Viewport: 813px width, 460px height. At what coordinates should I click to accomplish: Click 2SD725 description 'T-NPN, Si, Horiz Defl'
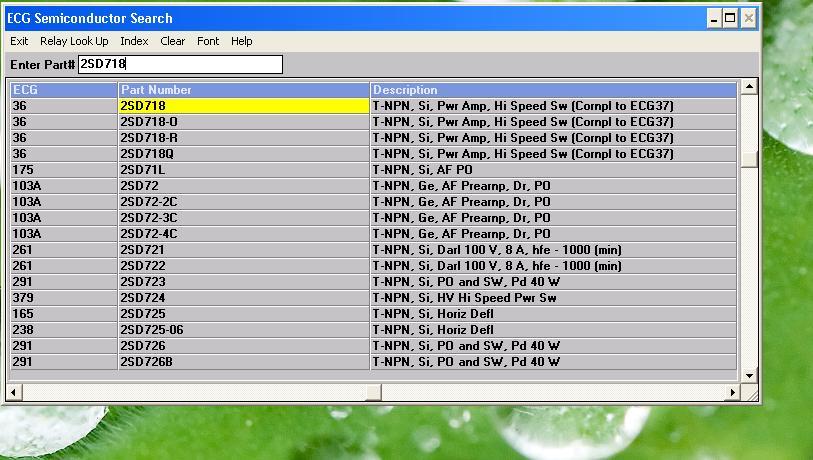click(553, 314)
